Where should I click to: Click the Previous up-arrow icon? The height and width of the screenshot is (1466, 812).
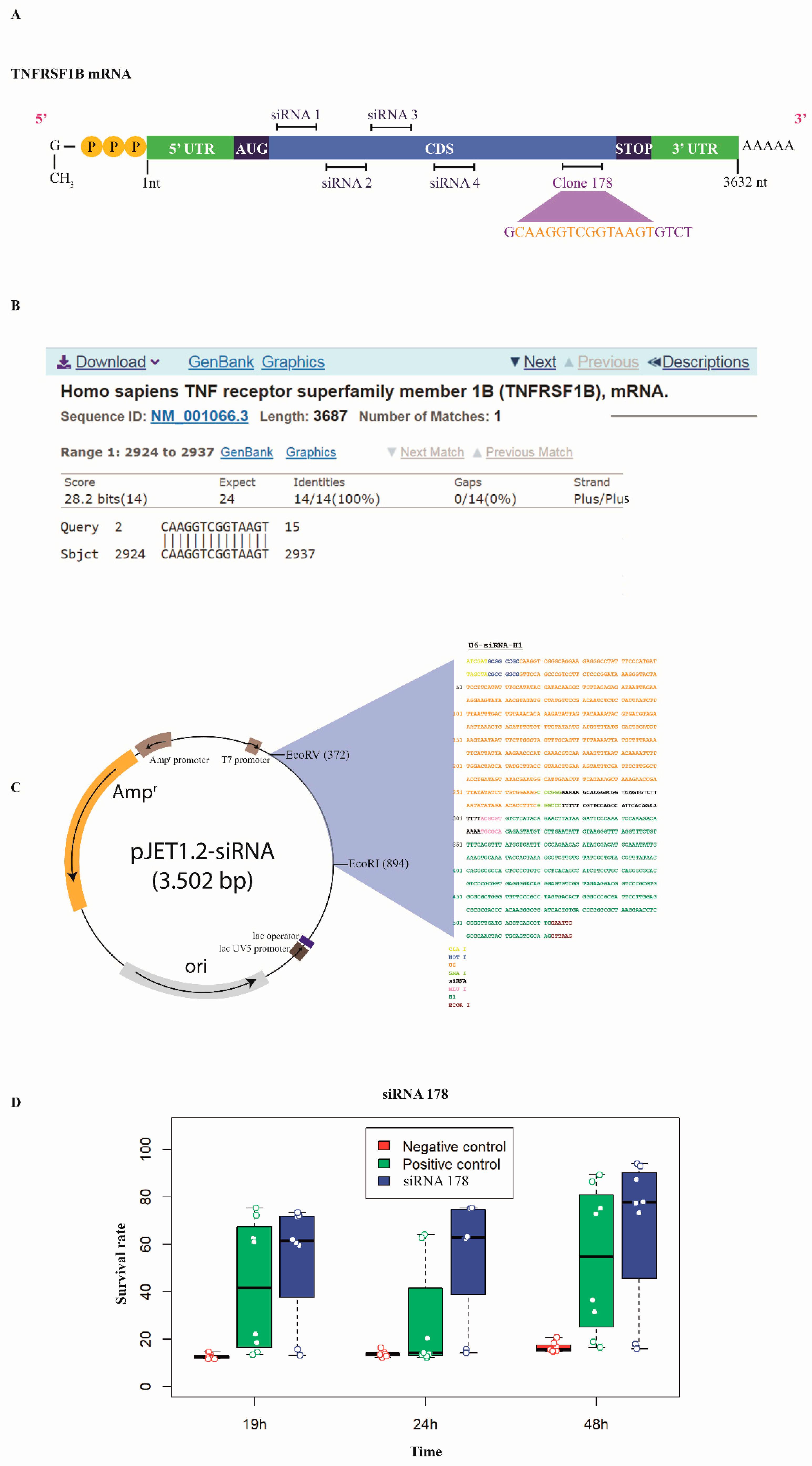[568, 363]
